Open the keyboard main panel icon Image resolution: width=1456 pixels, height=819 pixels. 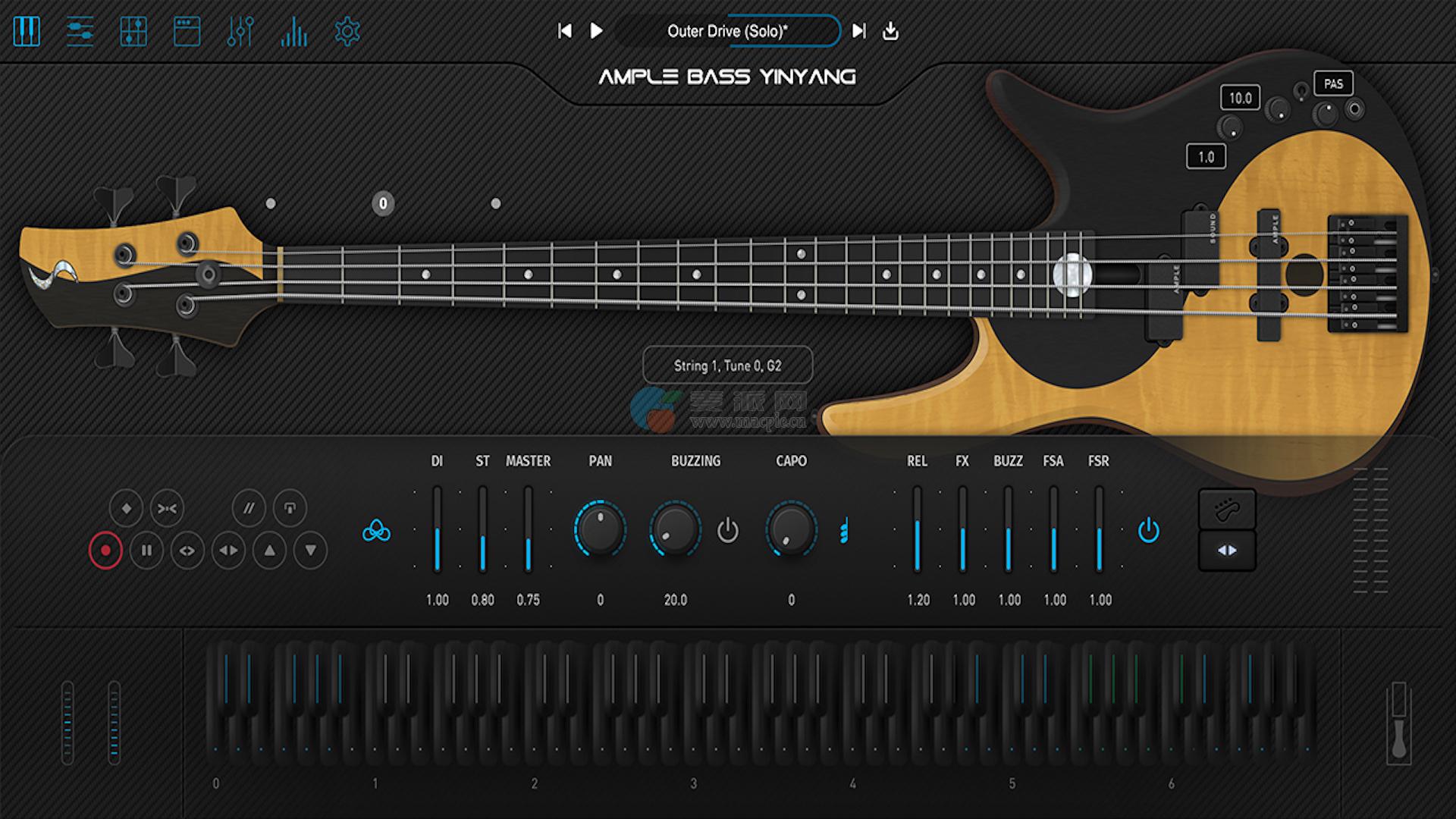[x=27, y=31]
